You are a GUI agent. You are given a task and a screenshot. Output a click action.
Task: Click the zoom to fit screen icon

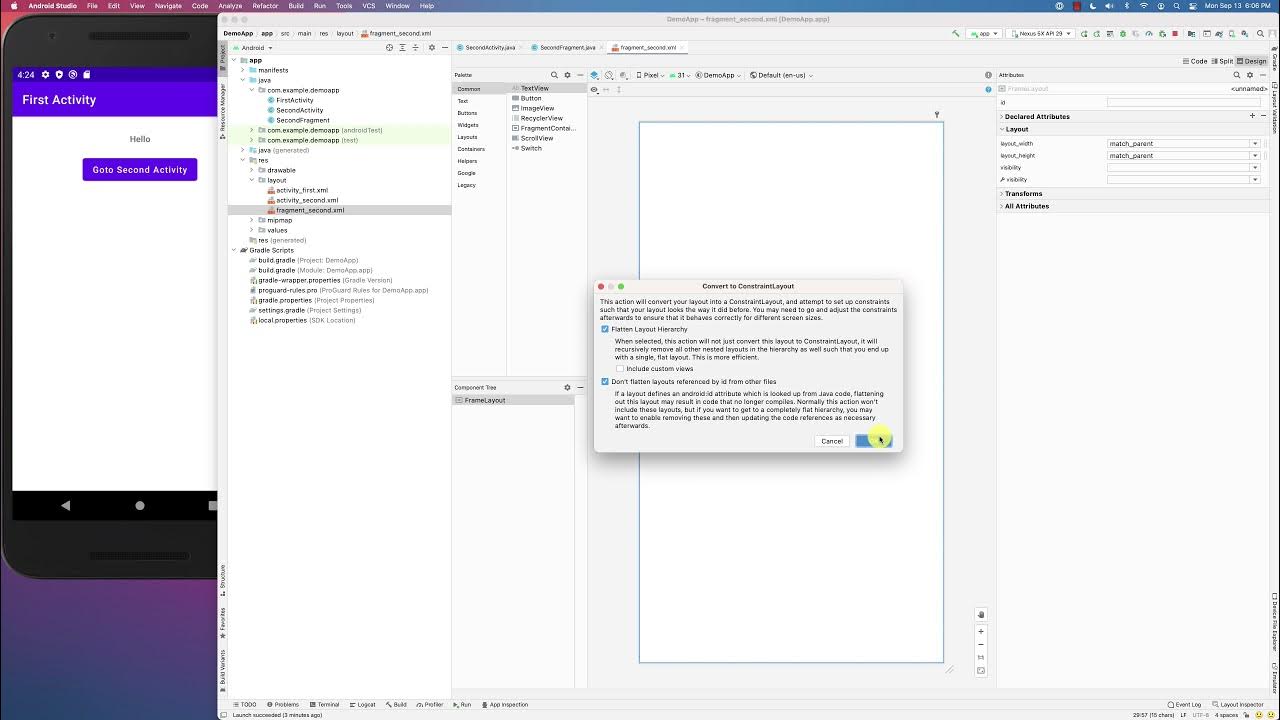click(x=981, y=670)
